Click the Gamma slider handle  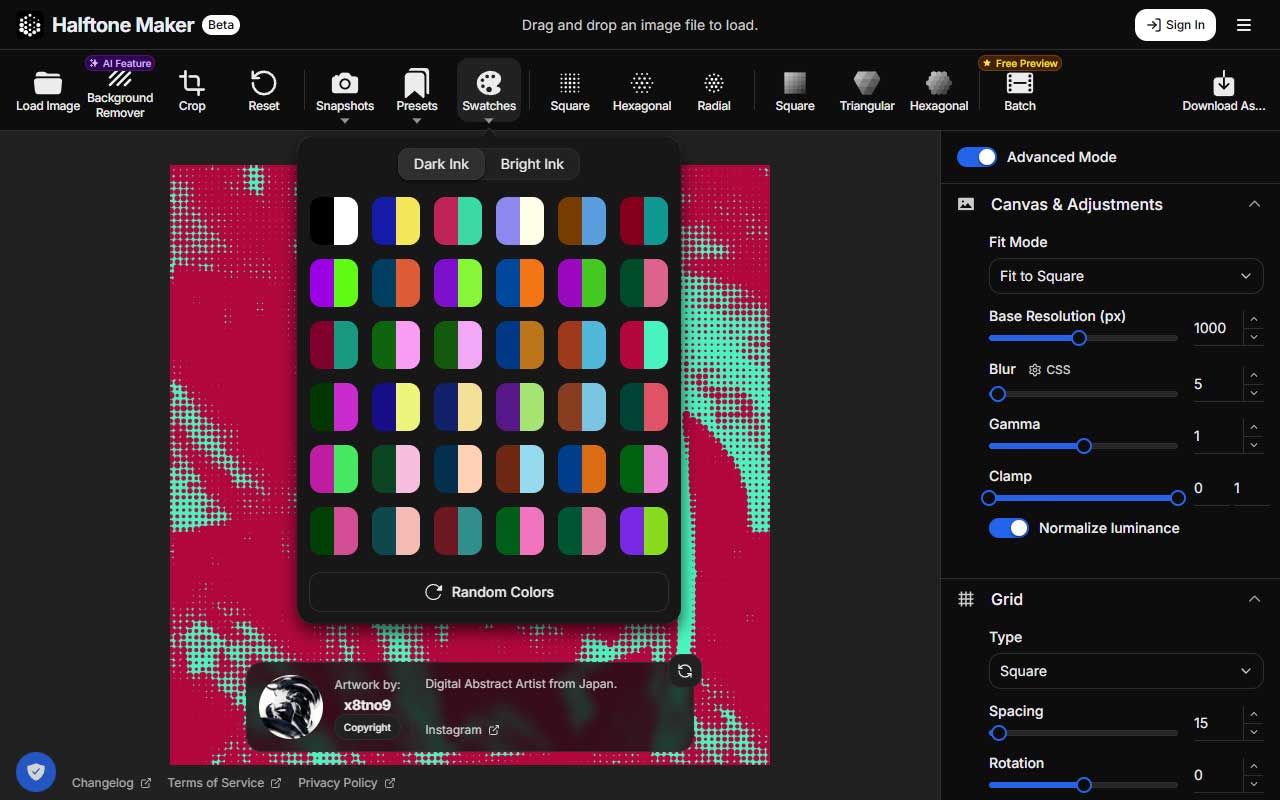pos(1084,446)
